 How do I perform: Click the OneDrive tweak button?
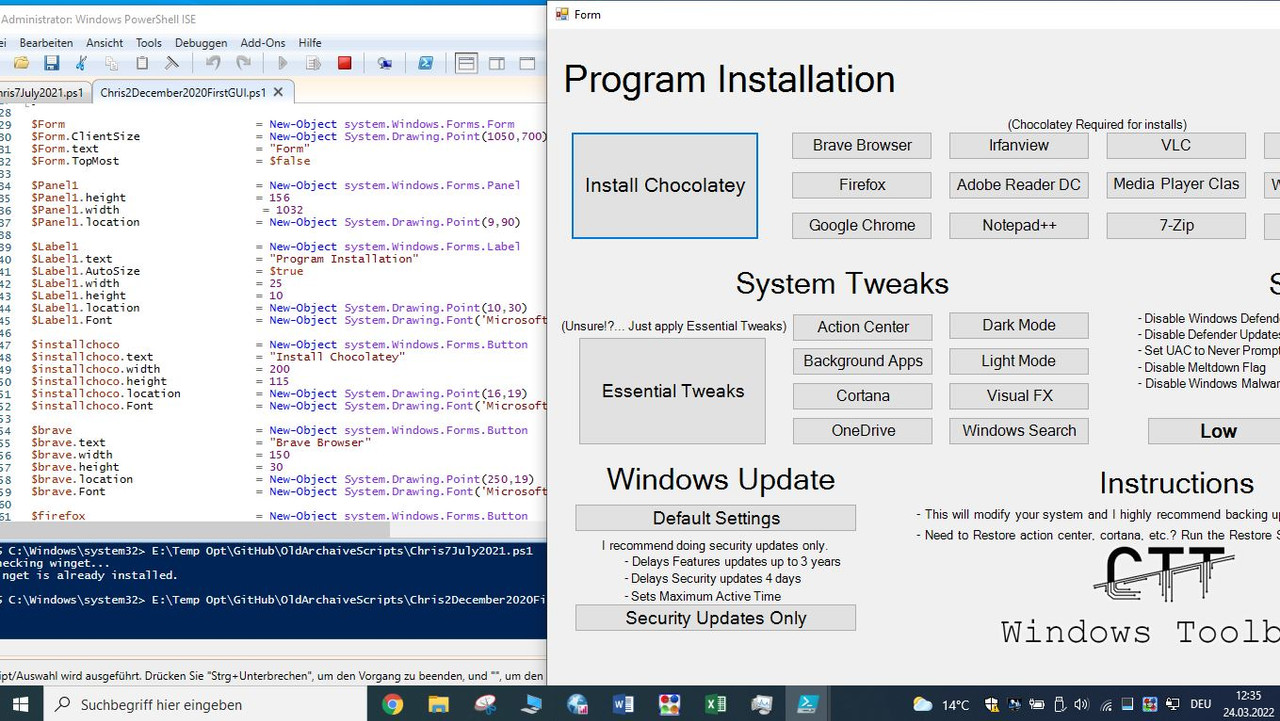tap(863, 431)
